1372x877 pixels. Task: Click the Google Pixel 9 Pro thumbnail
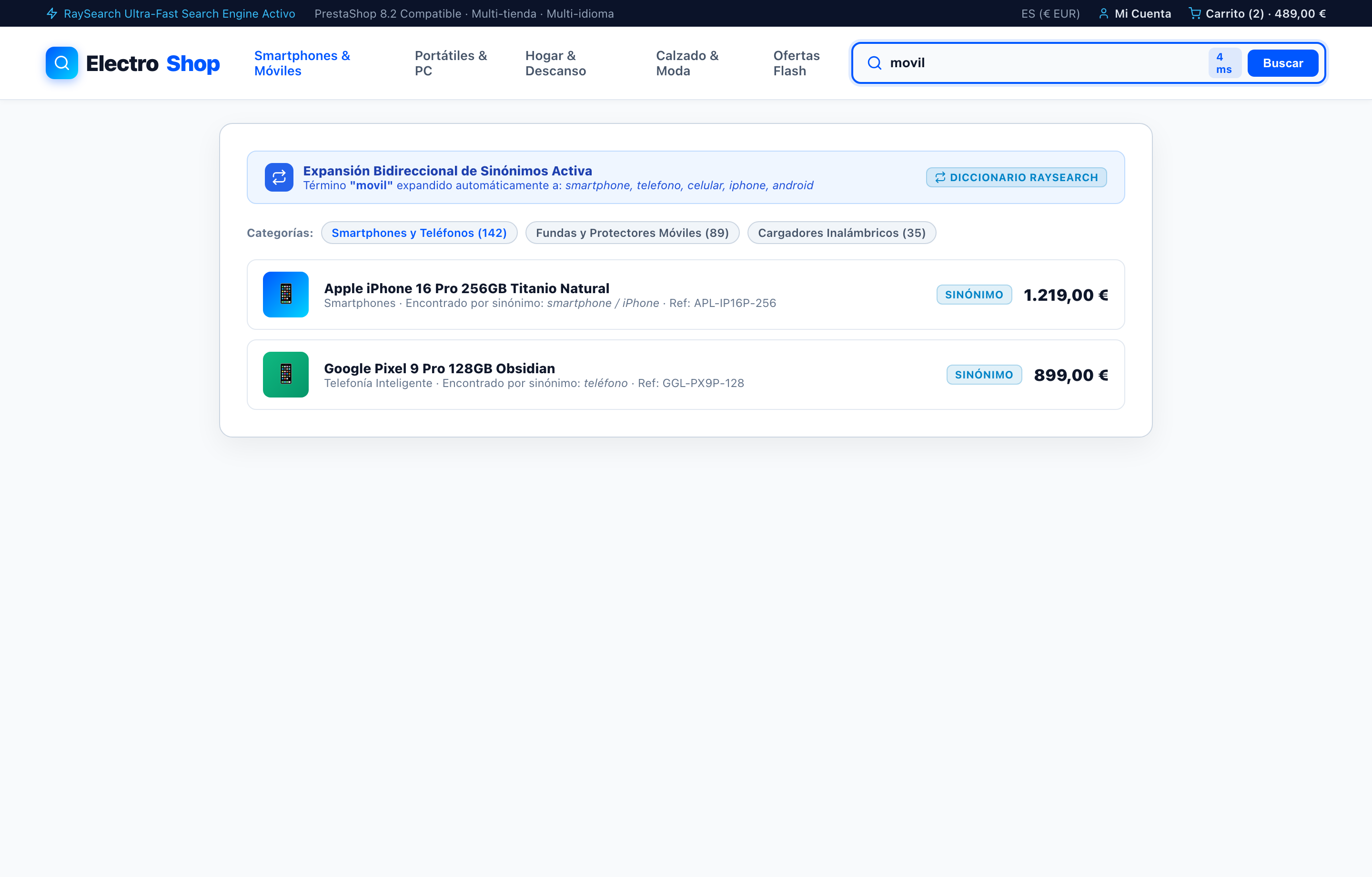(285, 375)
